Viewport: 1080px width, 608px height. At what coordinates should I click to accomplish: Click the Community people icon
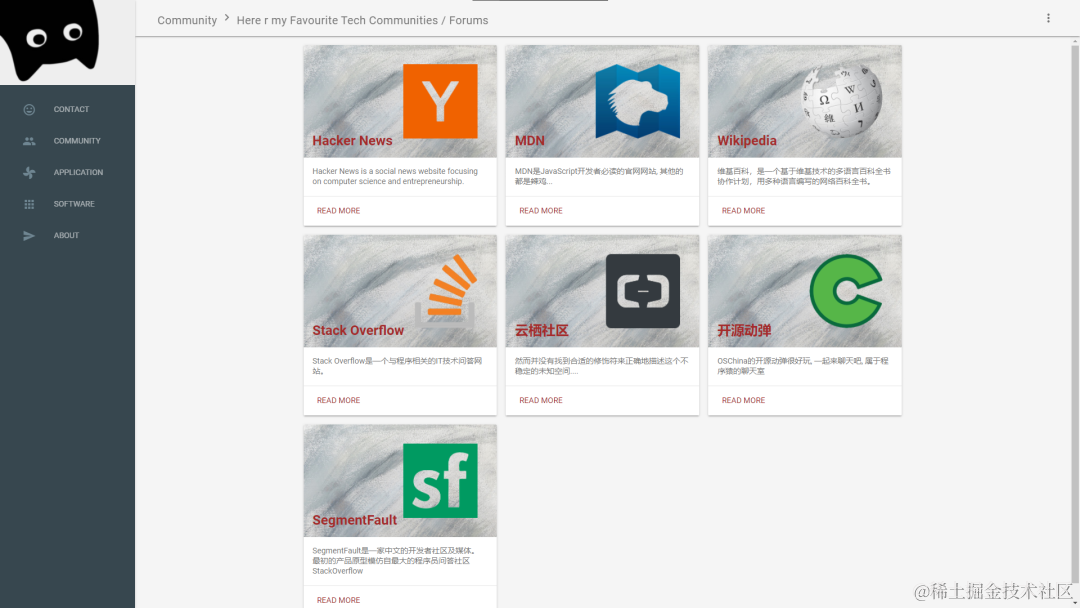[29, 141]
